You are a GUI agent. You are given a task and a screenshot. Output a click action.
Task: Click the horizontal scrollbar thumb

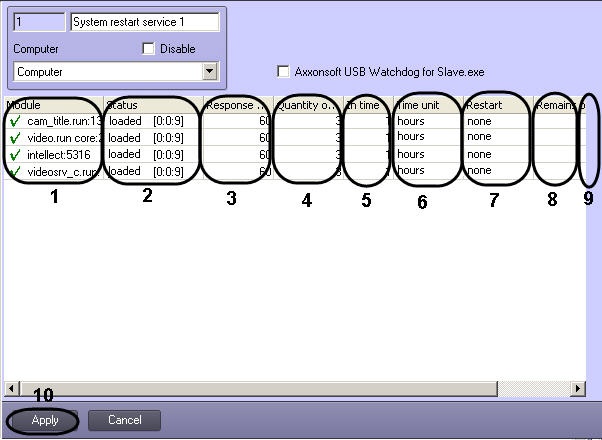[x=259, y=389]
